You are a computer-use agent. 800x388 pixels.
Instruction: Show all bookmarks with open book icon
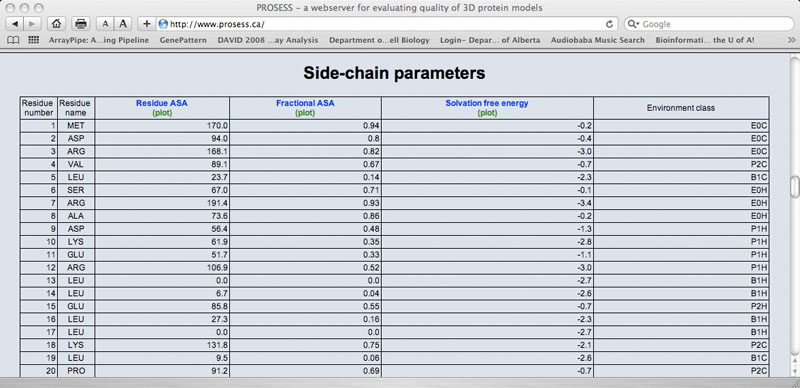tap(14, 40)
